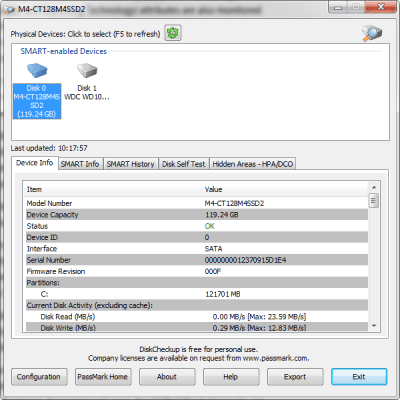Select the Device Info tab
400x400 pixels.
tap(35, 163)
